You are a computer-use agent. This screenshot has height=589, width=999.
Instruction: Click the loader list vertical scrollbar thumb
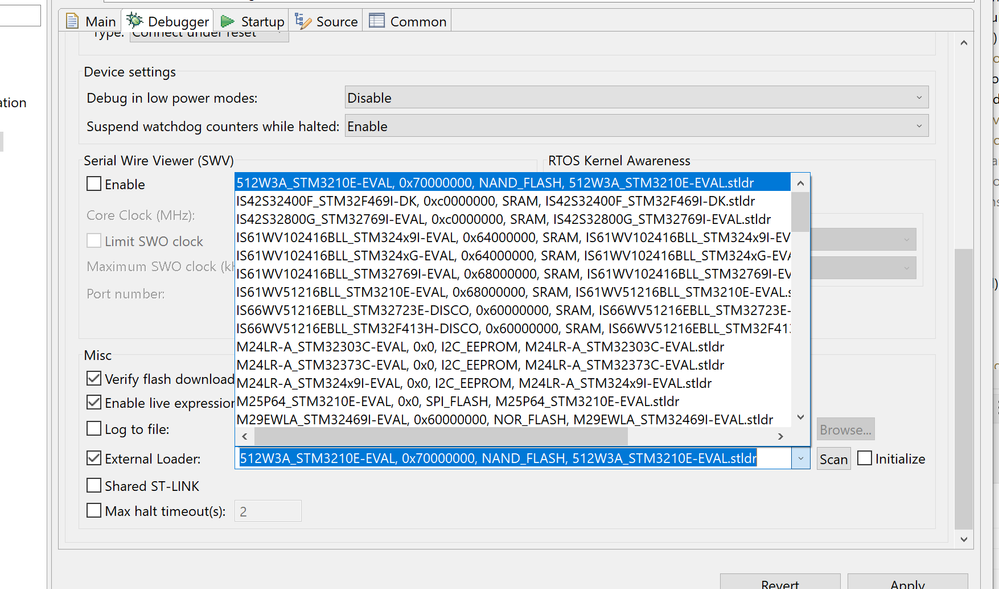point(800,212)
